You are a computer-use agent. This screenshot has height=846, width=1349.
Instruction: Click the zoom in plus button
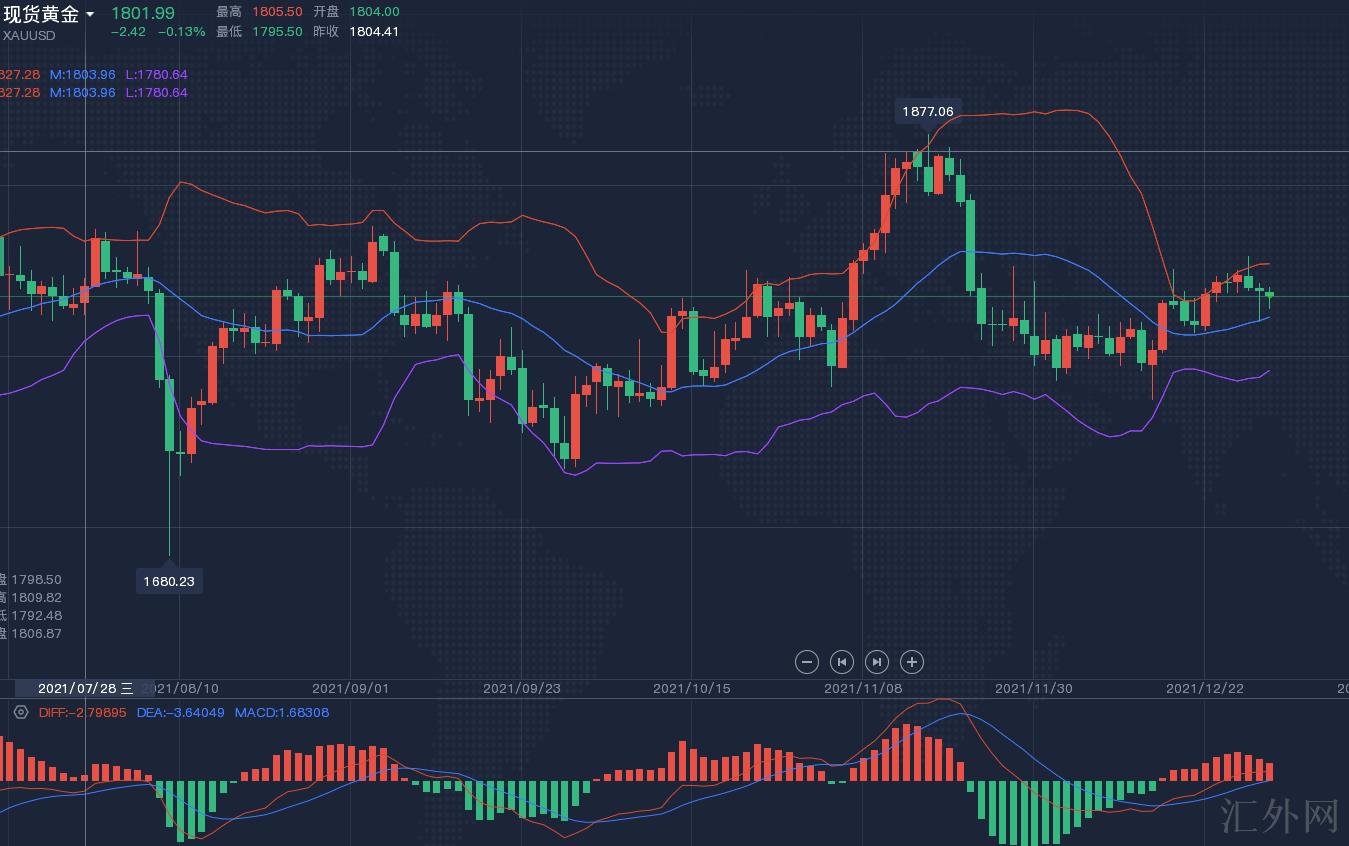(911, 661)
